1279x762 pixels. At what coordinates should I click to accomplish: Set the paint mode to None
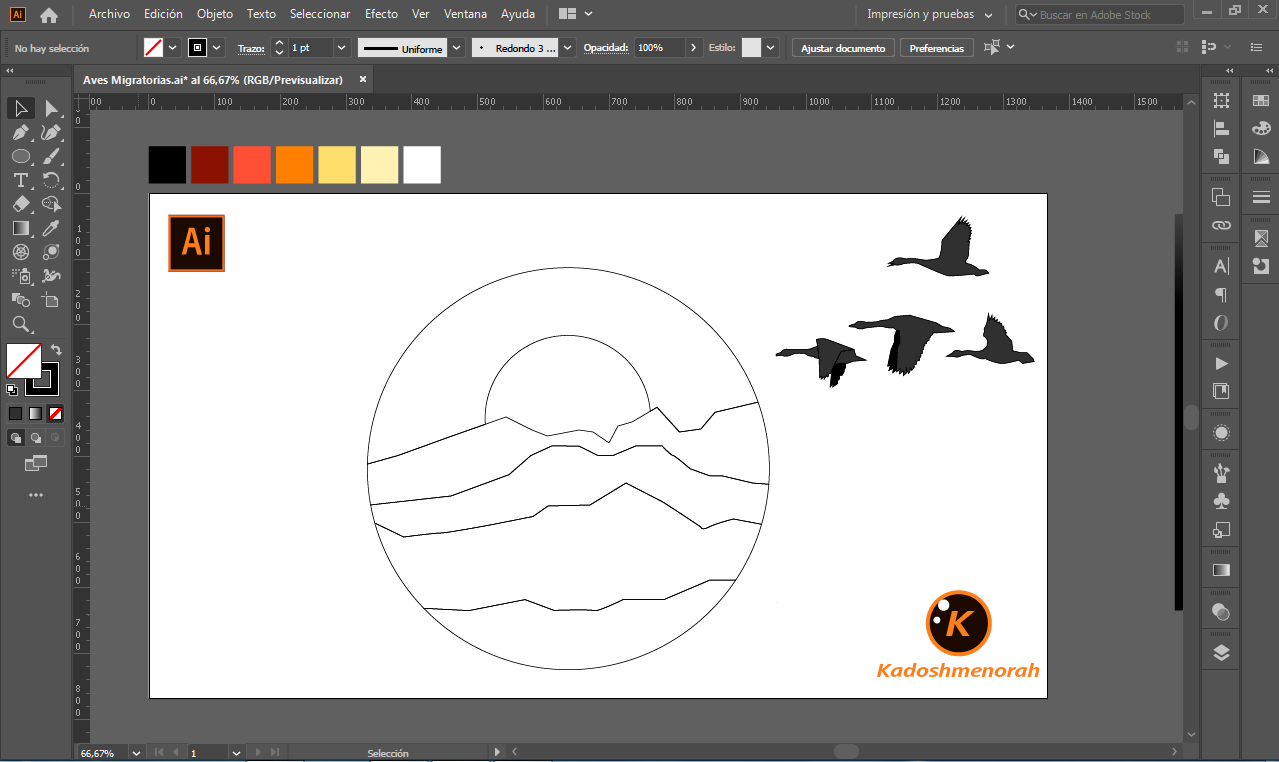point(56,413)
